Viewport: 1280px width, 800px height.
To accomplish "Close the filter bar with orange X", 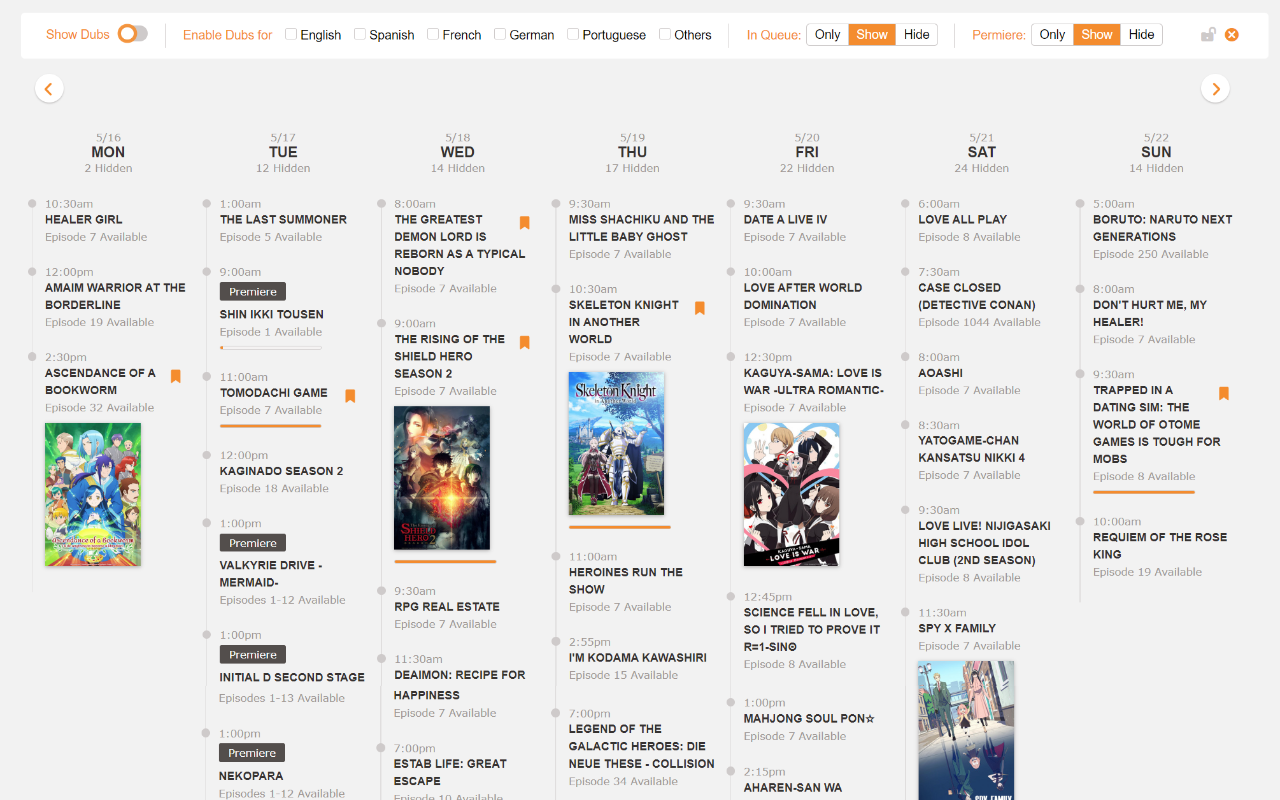I will click(1232, 34).
